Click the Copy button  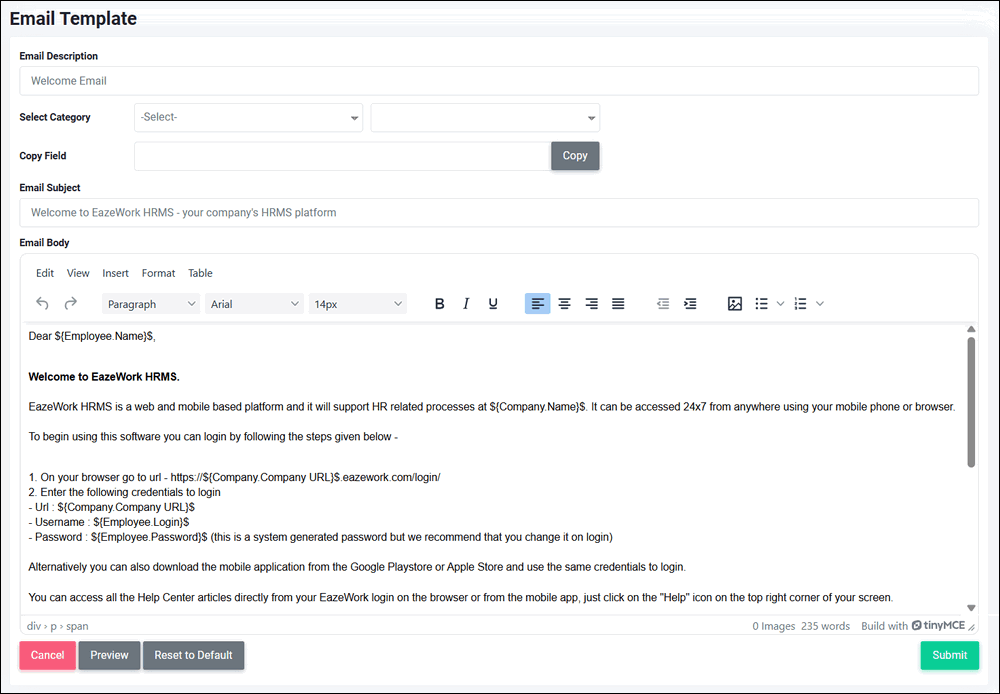[575, 156]
